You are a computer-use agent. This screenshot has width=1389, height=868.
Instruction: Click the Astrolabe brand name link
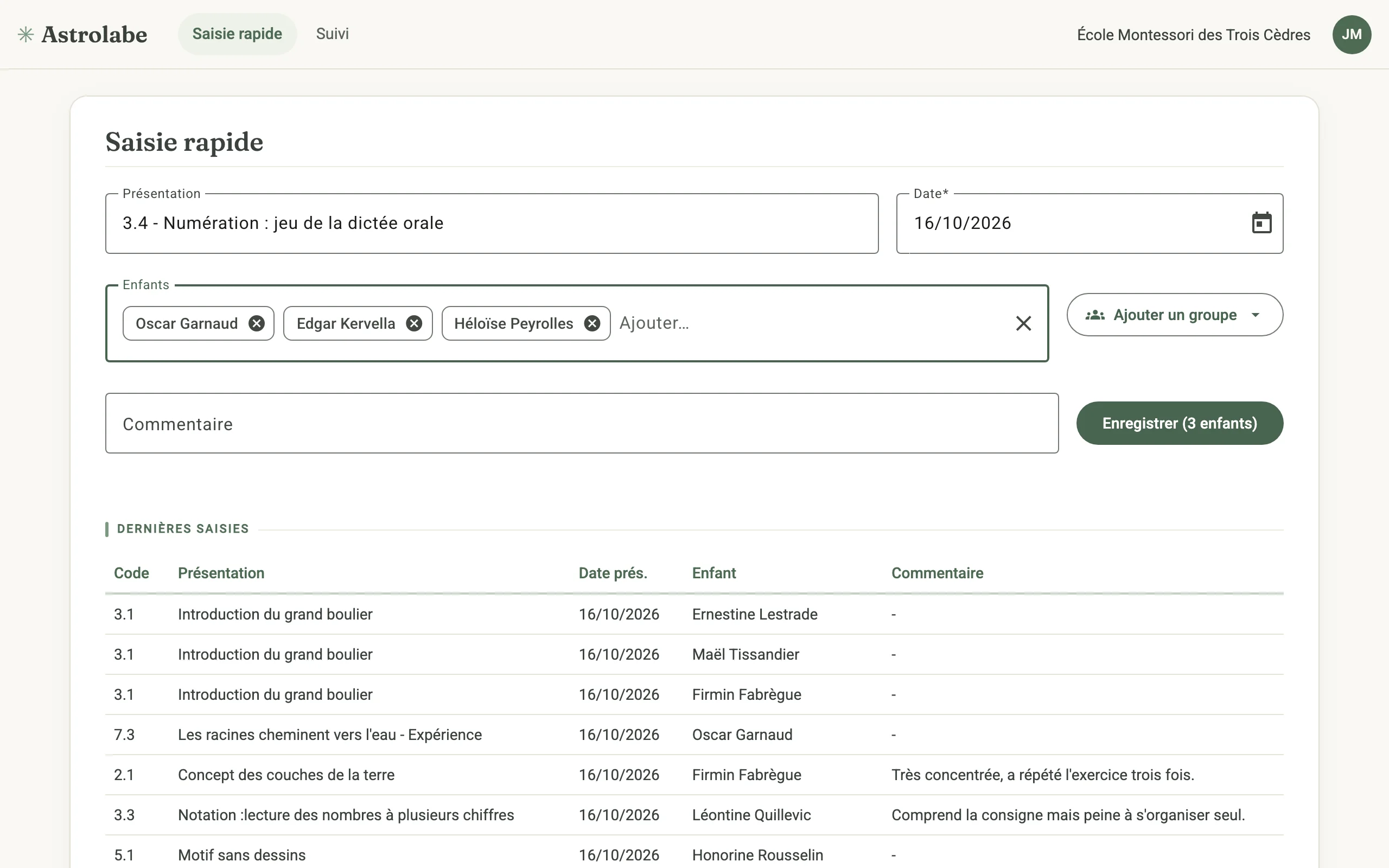tap(94, 34)
